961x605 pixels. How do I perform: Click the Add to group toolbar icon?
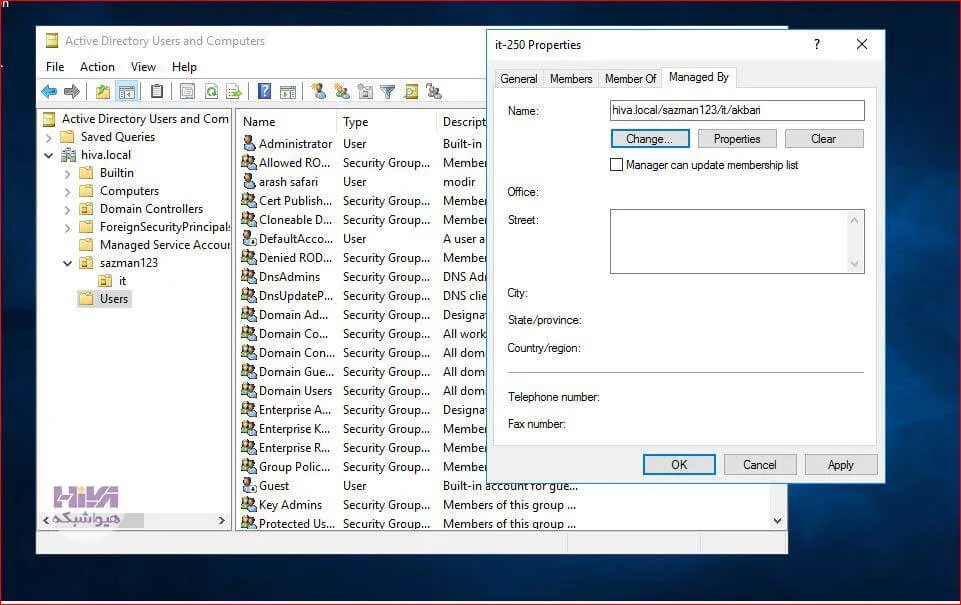434,92
